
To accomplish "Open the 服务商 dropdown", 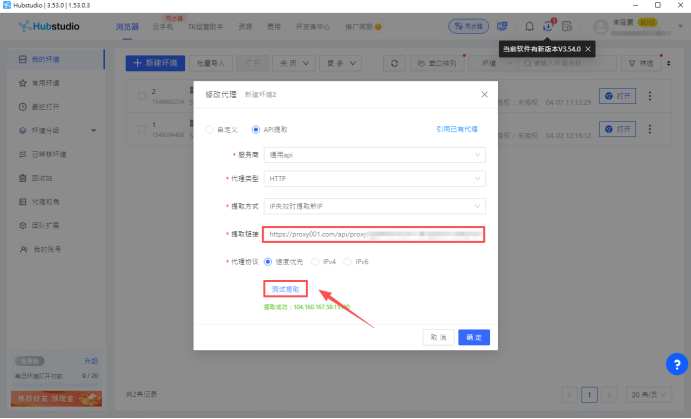I will tap(375, 155).
